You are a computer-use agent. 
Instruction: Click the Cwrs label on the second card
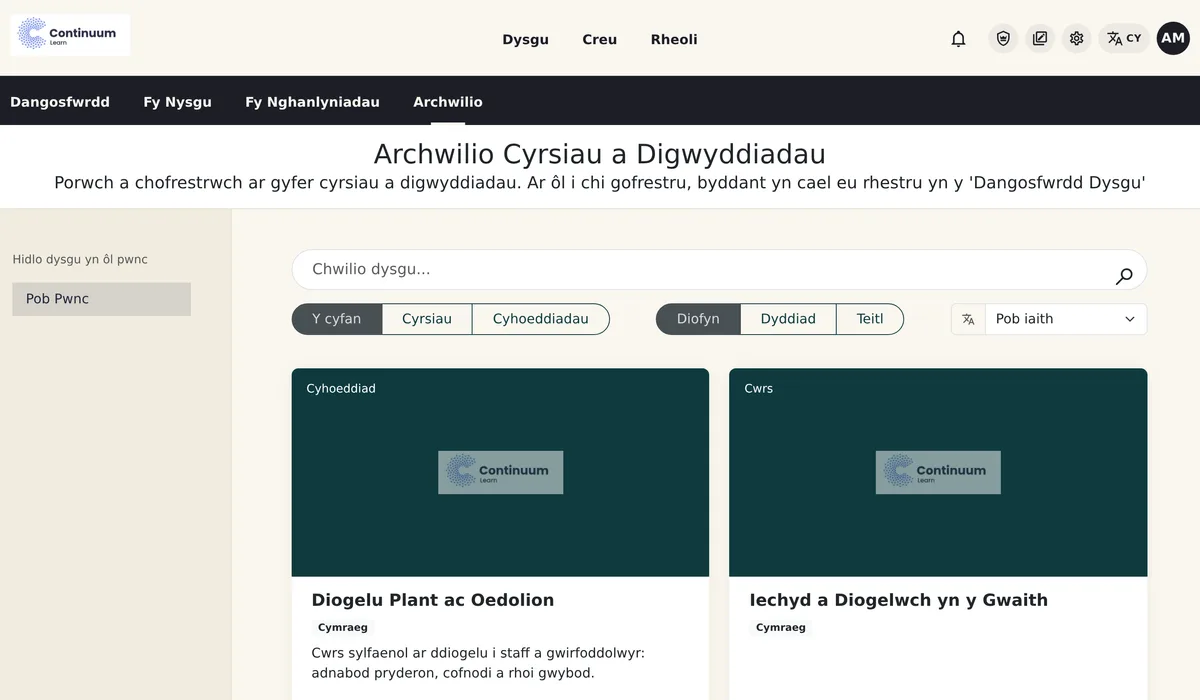coord(759,388)
